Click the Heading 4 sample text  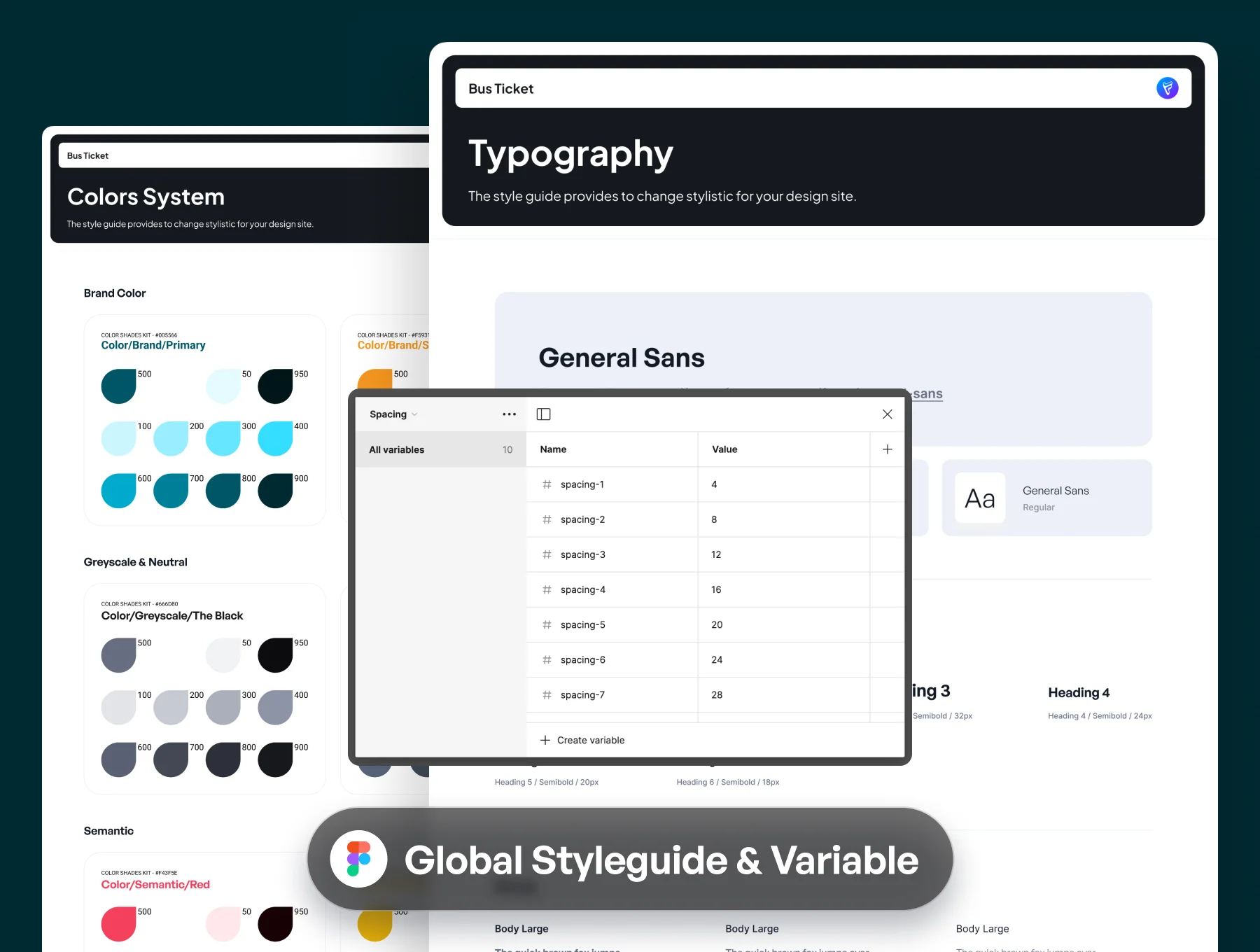tap(1079, 692)
